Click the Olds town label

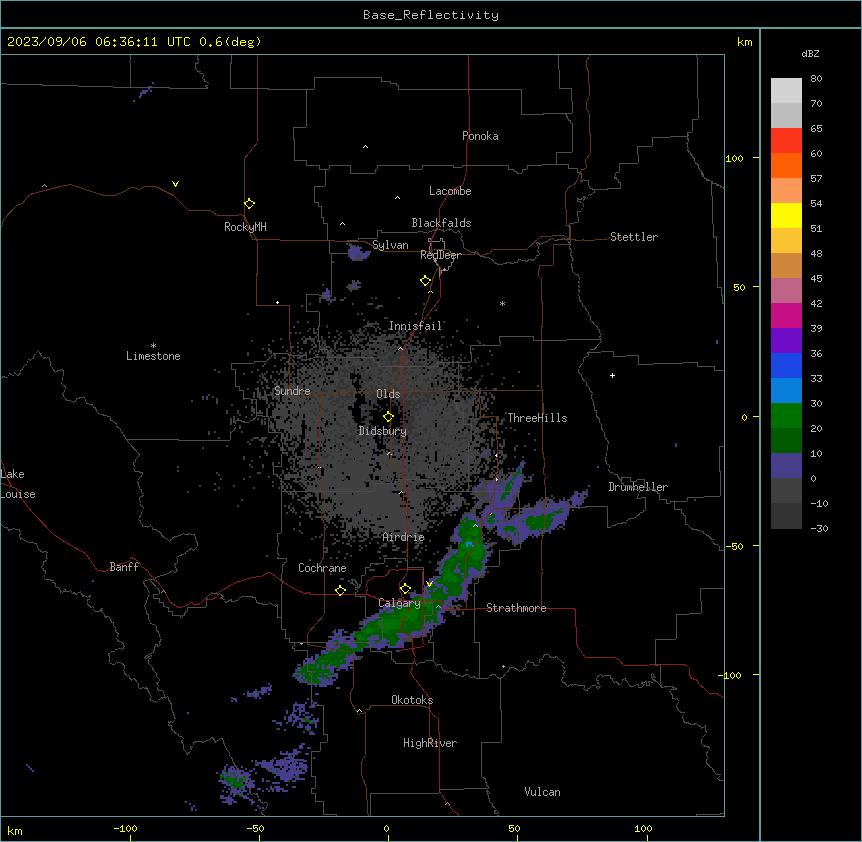pyautogui.click(x=388, y=394)
